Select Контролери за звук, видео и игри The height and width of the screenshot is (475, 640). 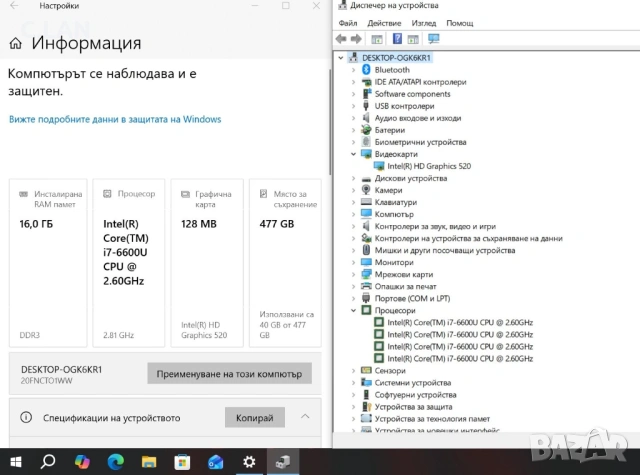click(x=435, y=226)
